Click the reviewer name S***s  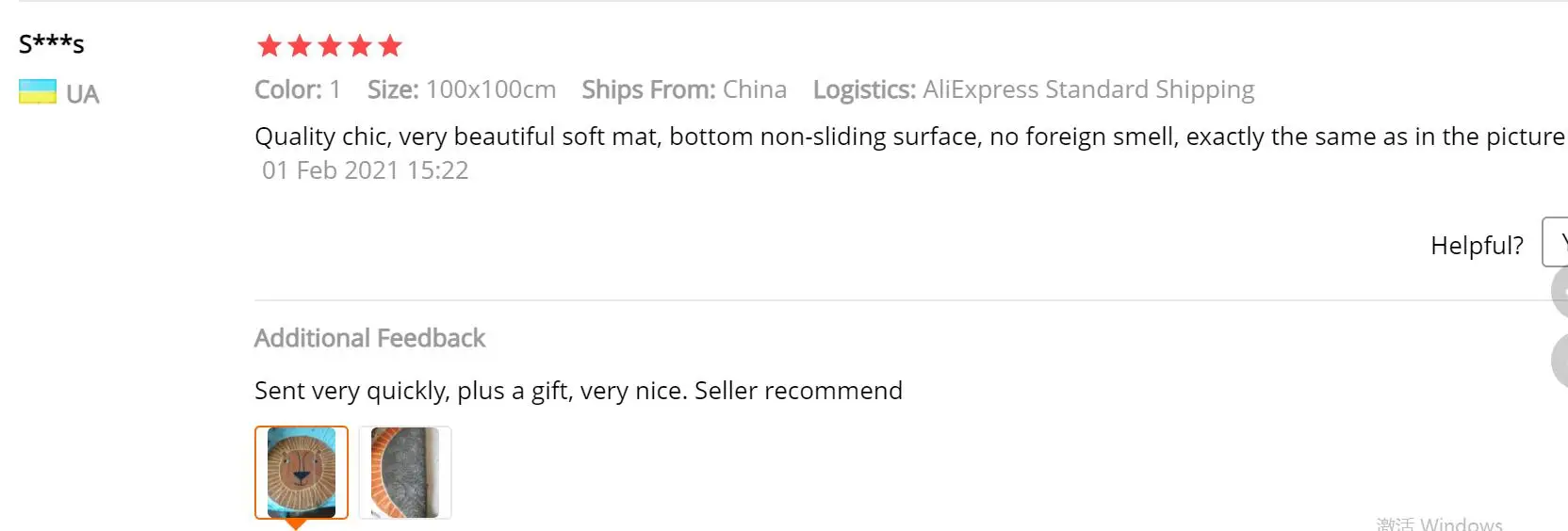[52, 43]
